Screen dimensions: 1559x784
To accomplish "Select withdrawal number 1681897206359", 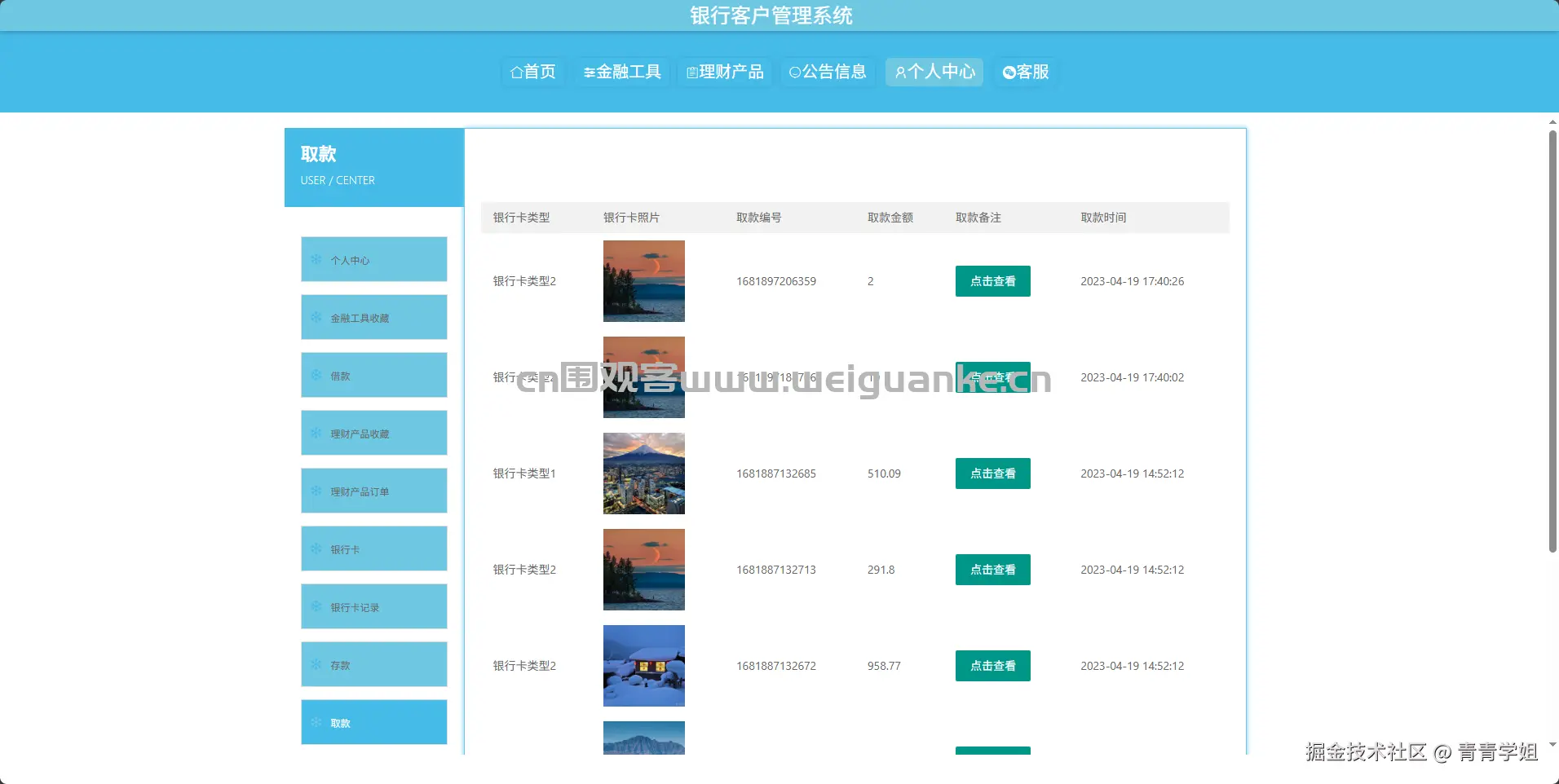I will tap(776, 281).
